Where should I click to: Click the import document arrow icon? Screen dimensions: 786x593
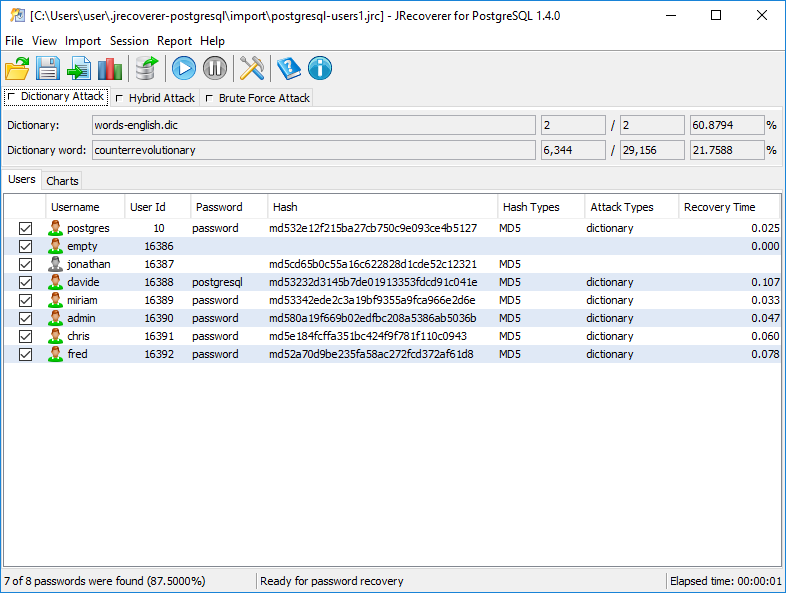(79, 69)
